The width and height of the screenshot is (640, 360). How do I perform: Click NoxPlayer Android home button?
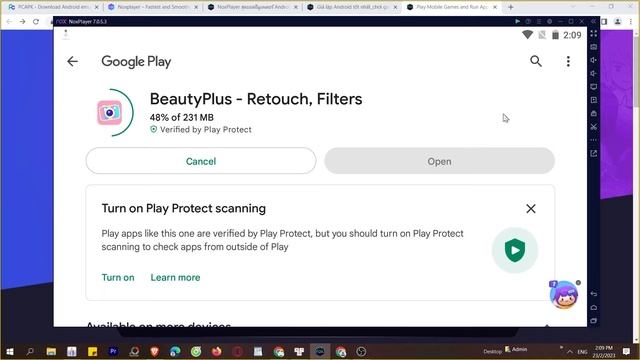click(x=594, y=307)
